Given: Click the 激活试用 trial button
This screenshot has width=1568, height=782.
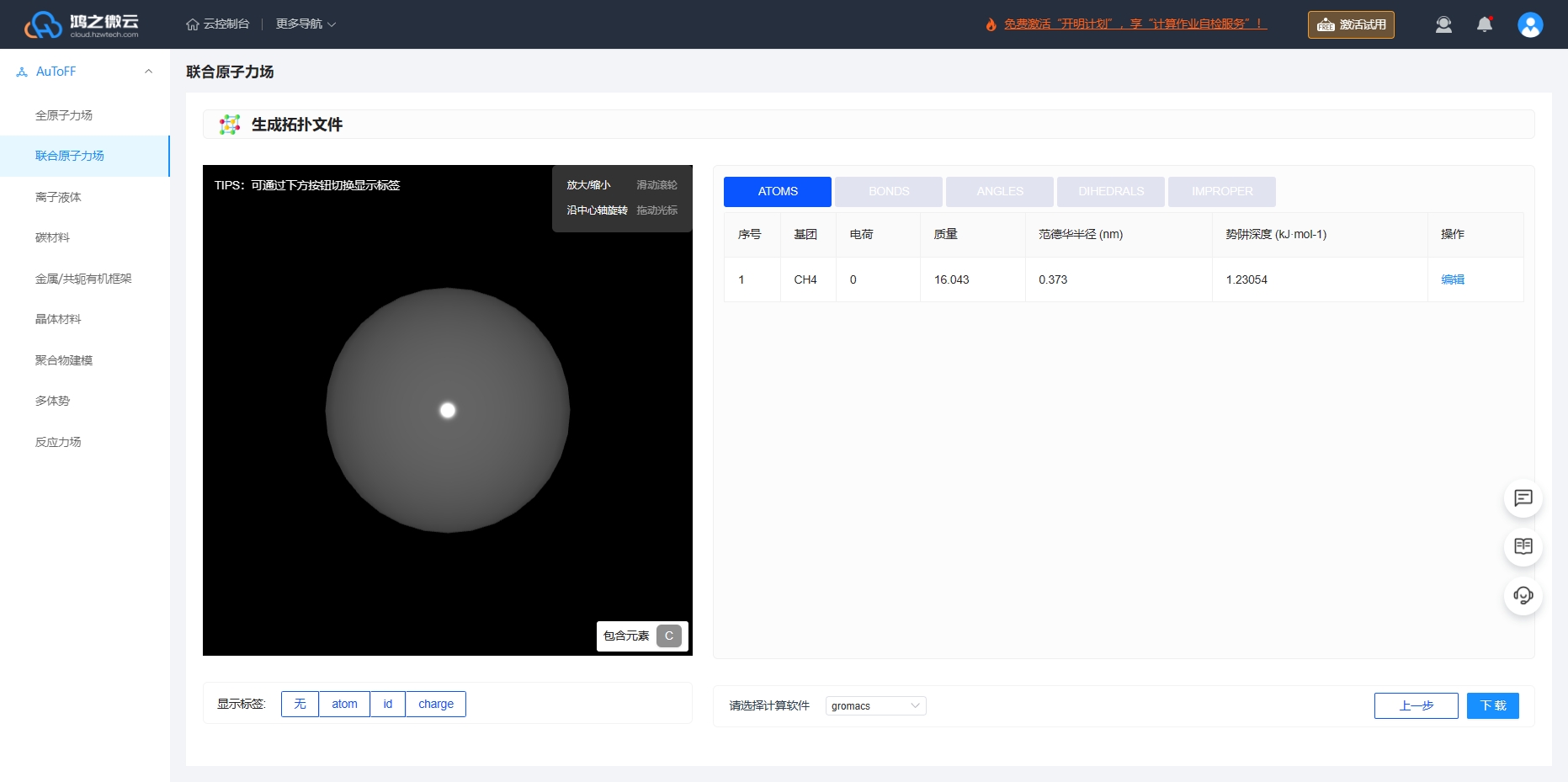Looking at the screenshot, I should (1351, 24).
